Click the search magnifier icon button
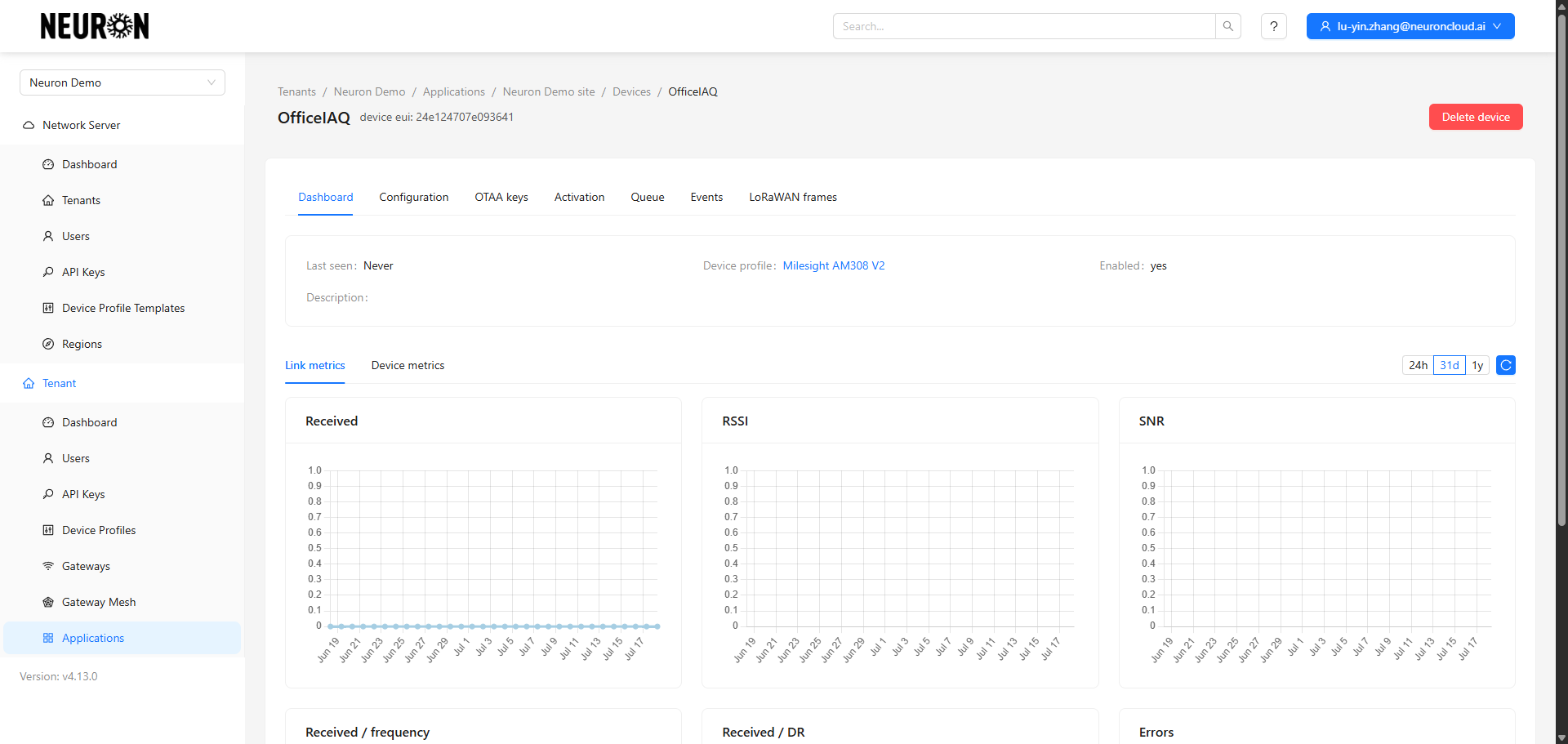Image resolution: width=1568 pixels, height=744 pixels. (x=1227, y=26)
